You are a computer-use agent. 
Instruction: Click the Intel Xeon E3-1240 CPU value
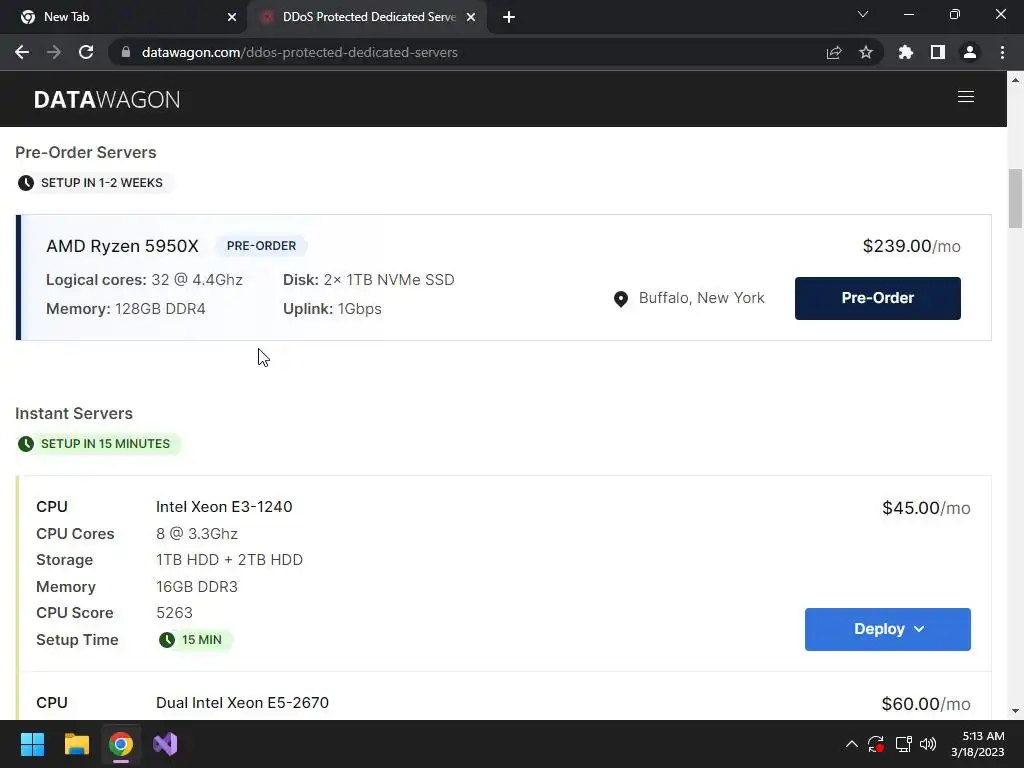(224, 507)
